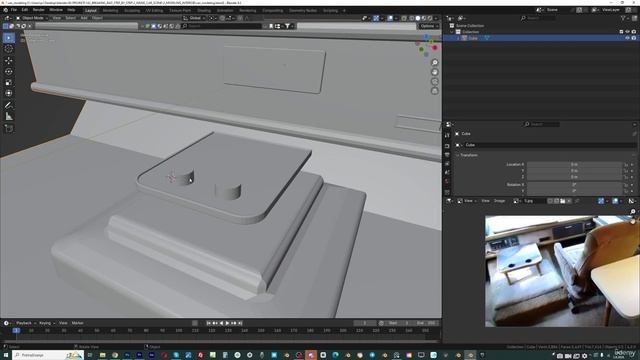Toggle Cube render camera icon in outliner
The image size is (640, 360).
coord(633,38)
